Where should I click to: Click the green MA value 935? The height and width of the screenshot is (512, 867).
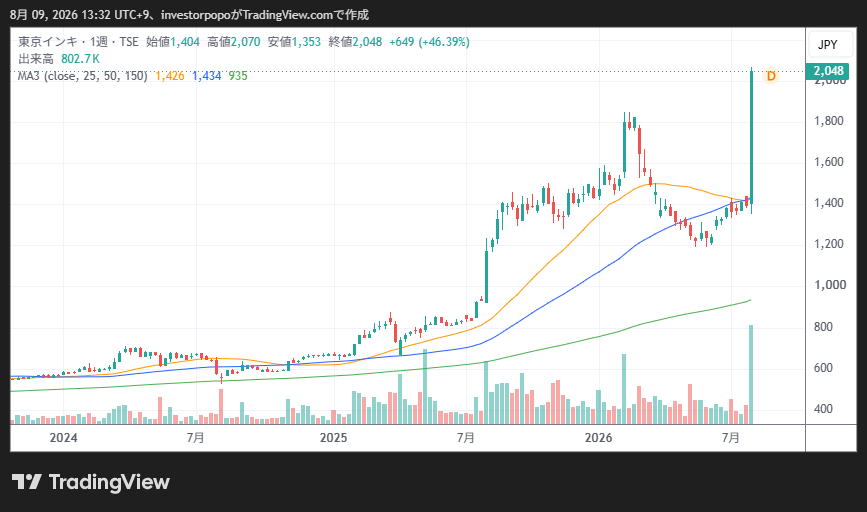point(238,76)
